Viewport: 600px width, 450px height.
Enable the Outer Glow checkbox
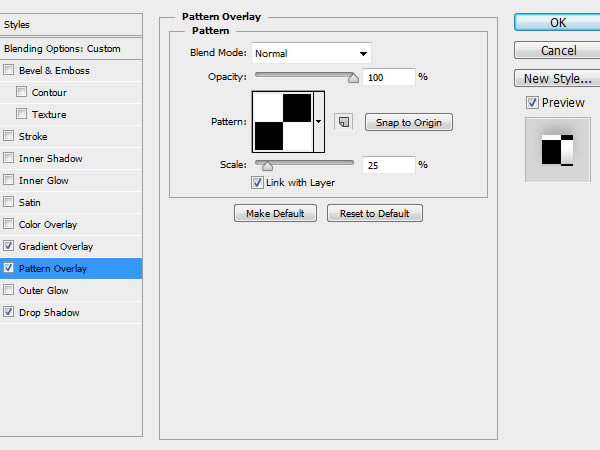click(8, 290)
